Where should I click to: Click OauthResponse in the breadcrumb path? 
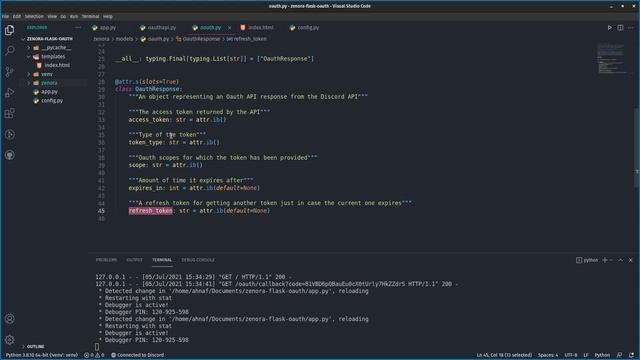(201, 39)
